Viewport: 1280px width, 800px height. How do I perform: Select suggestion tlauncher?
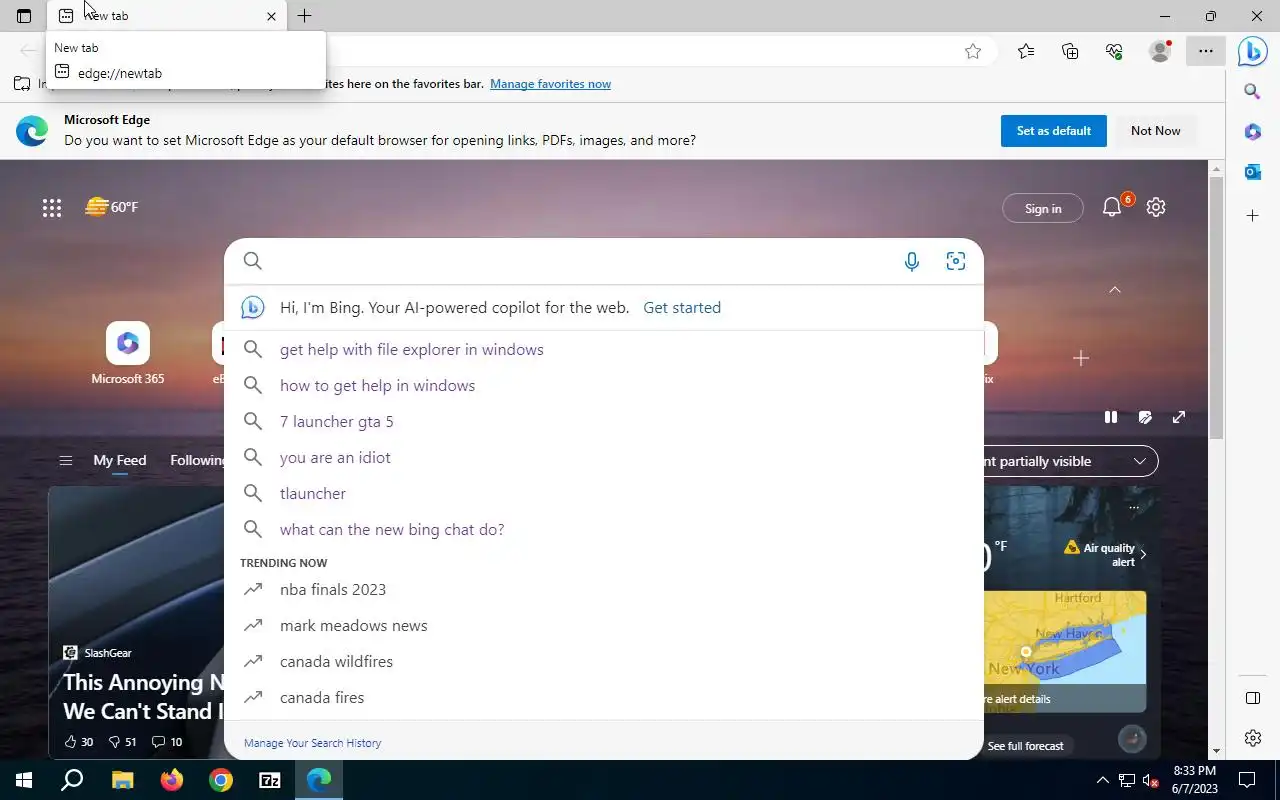[604, 494]
